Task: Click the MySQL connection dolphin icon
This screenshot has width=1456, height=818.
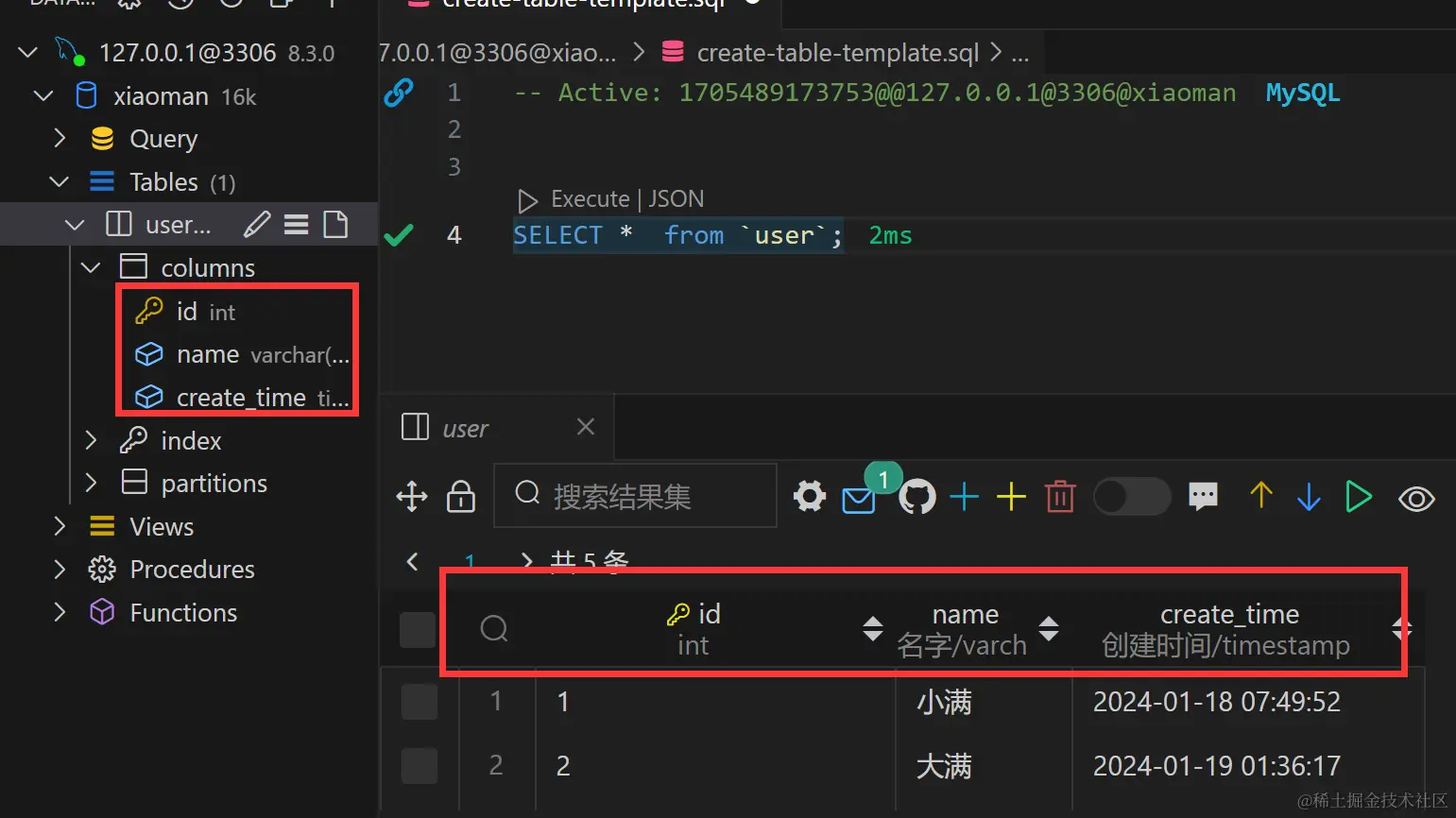Action: point(70,50)
